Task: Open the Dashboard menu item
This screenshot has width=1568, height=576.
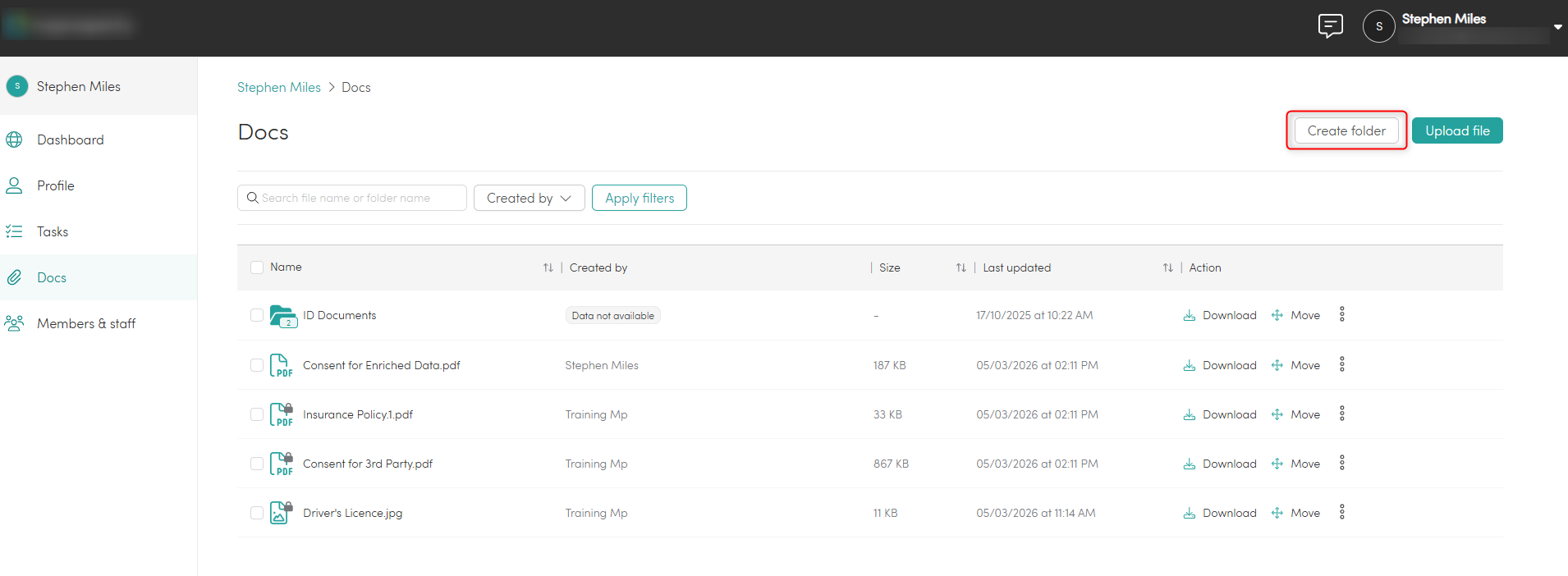Action: click(99, 139)
